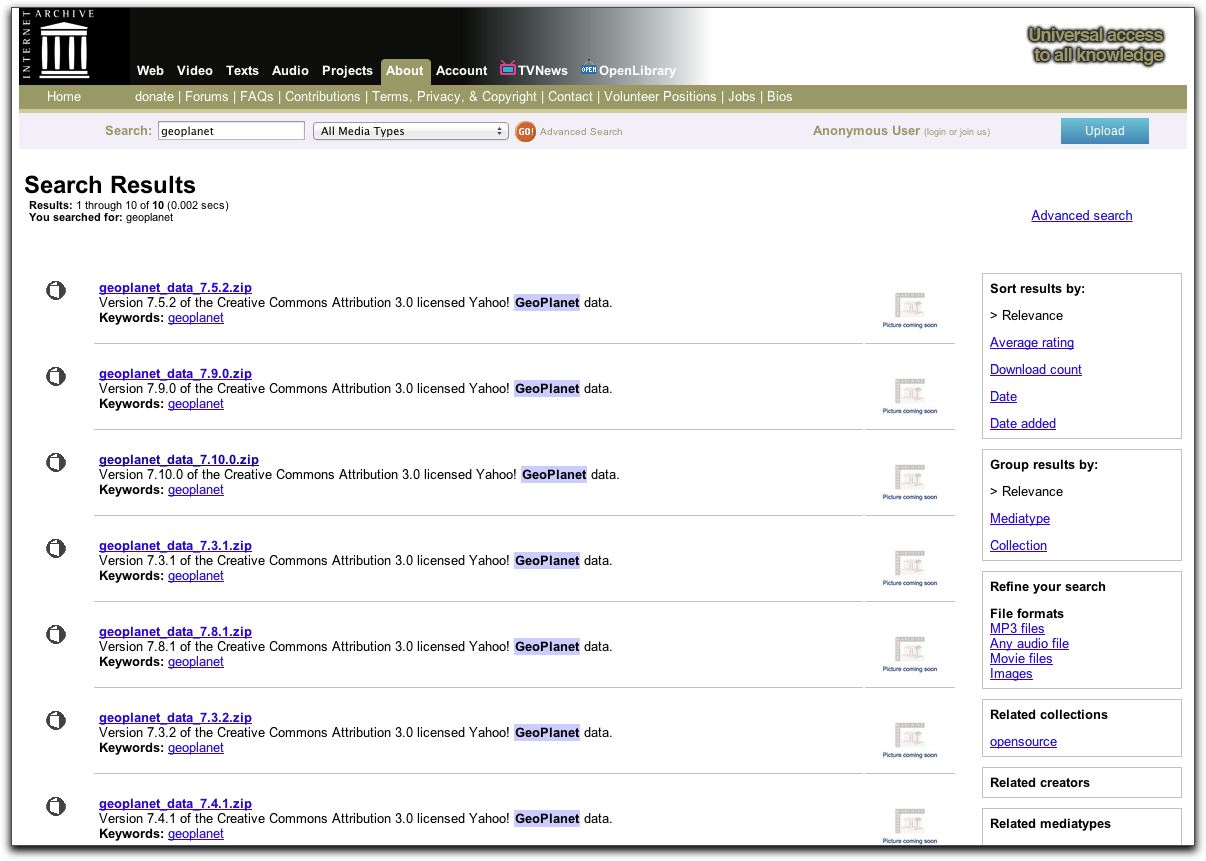Image resolution: width=1206 pixels, height=861 pixels.
Task: Open the opensource related collection
Action: (1023, 742)
